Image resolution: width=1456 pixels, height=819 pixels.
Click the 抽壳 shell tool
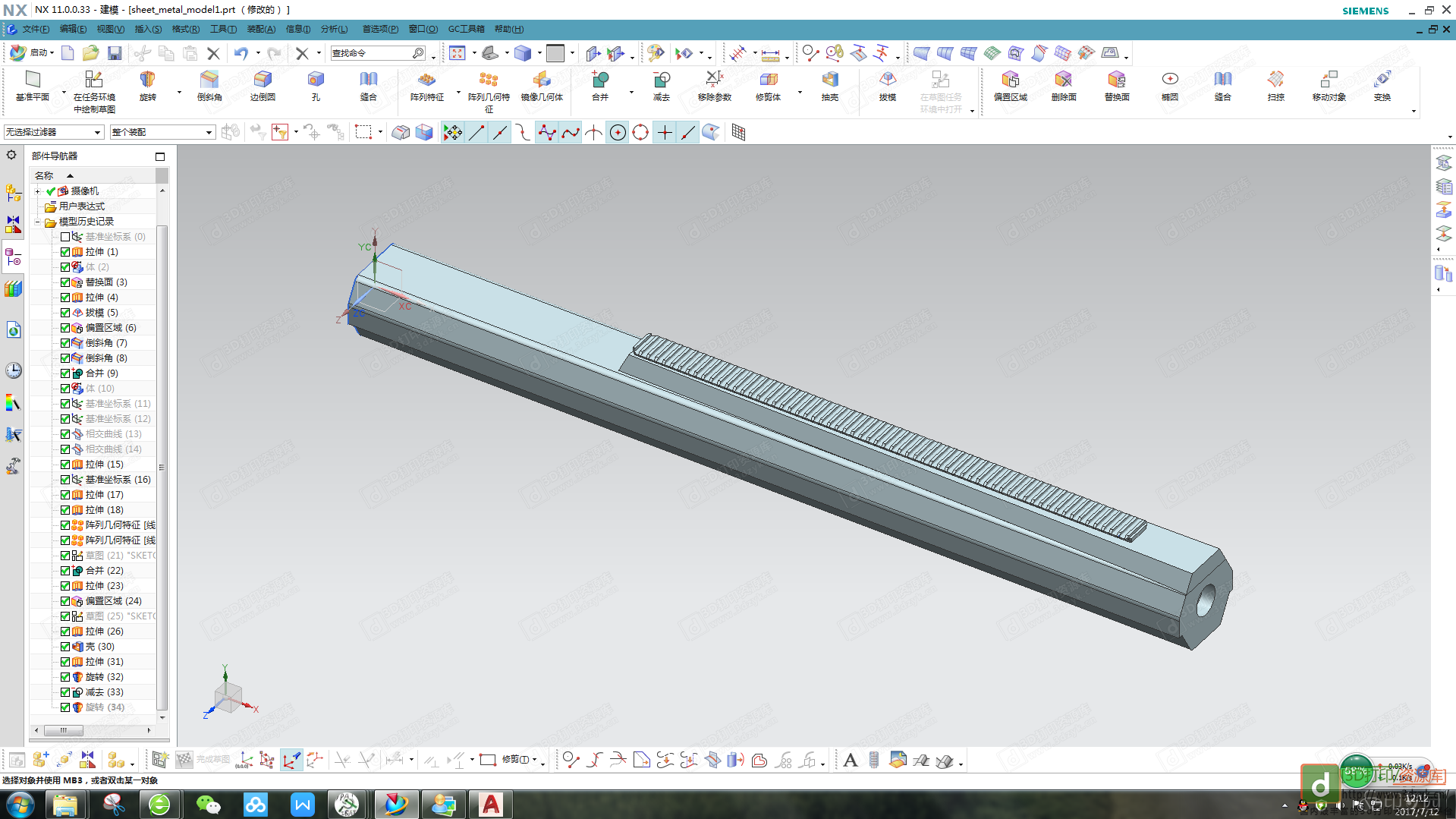pos(830,86)
